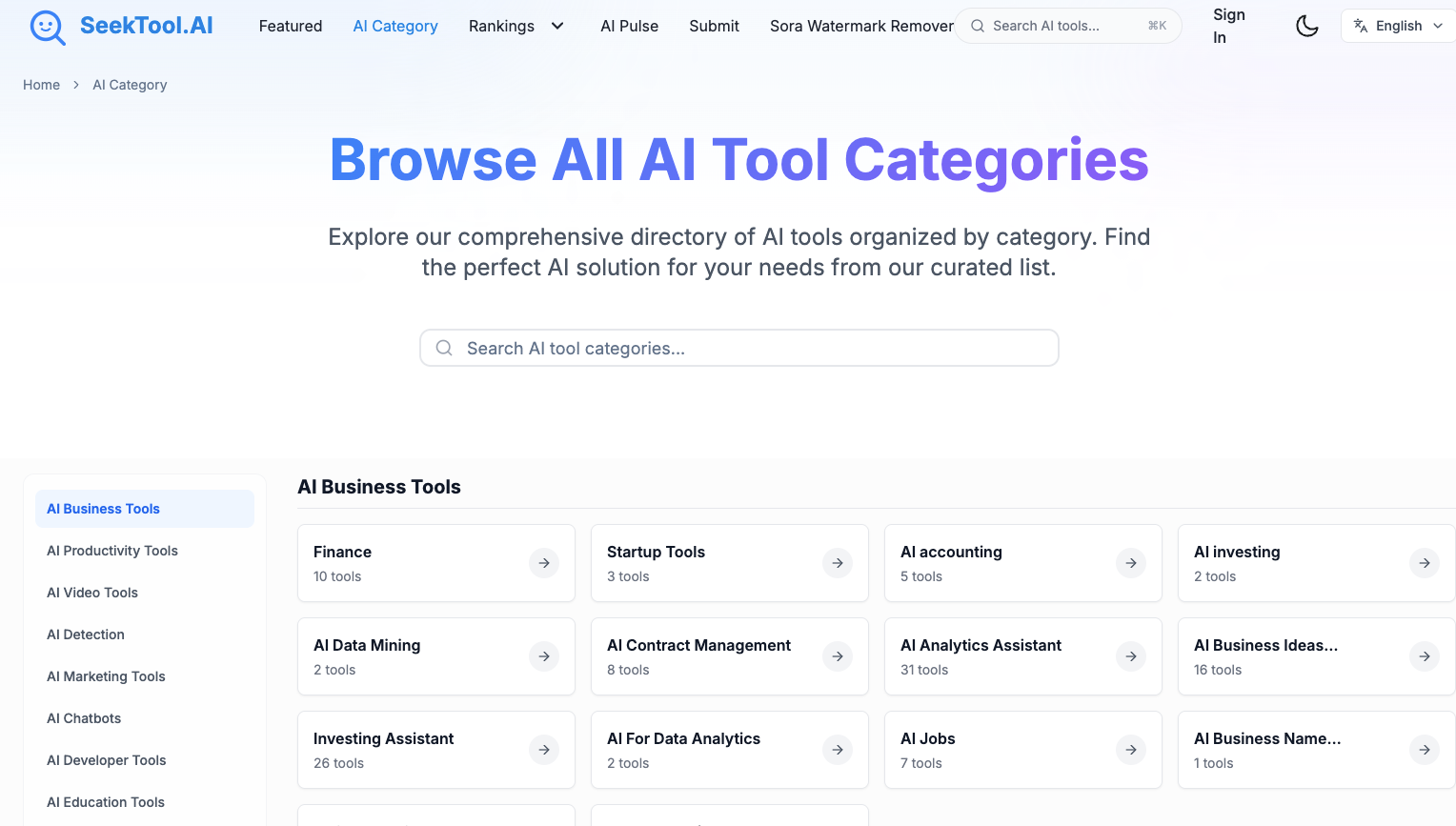Open the AI Pulse menu item

pos(630,26)
